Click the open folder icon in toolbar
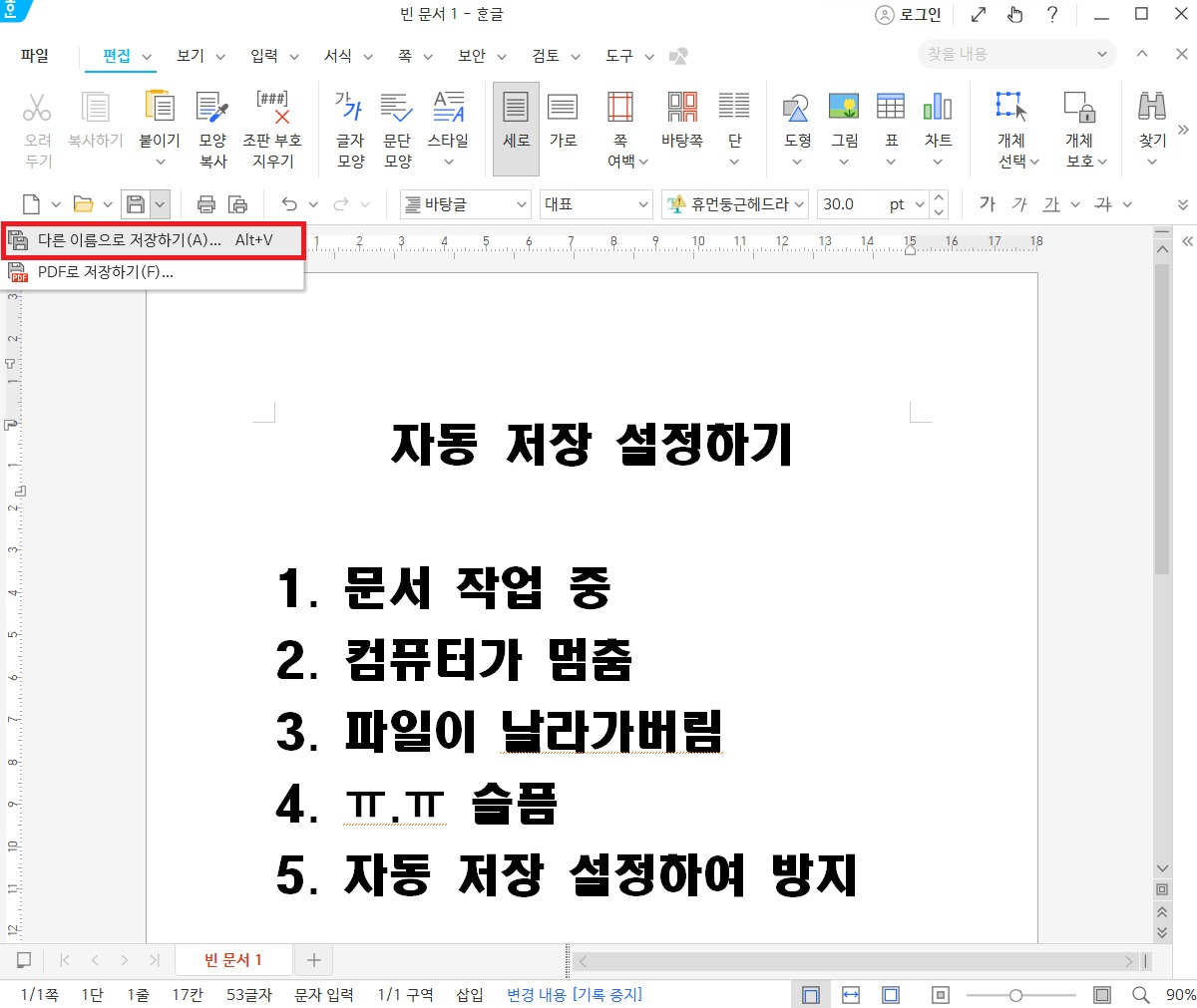This screenshot has height=1008, width=1197. pos(84,204)
